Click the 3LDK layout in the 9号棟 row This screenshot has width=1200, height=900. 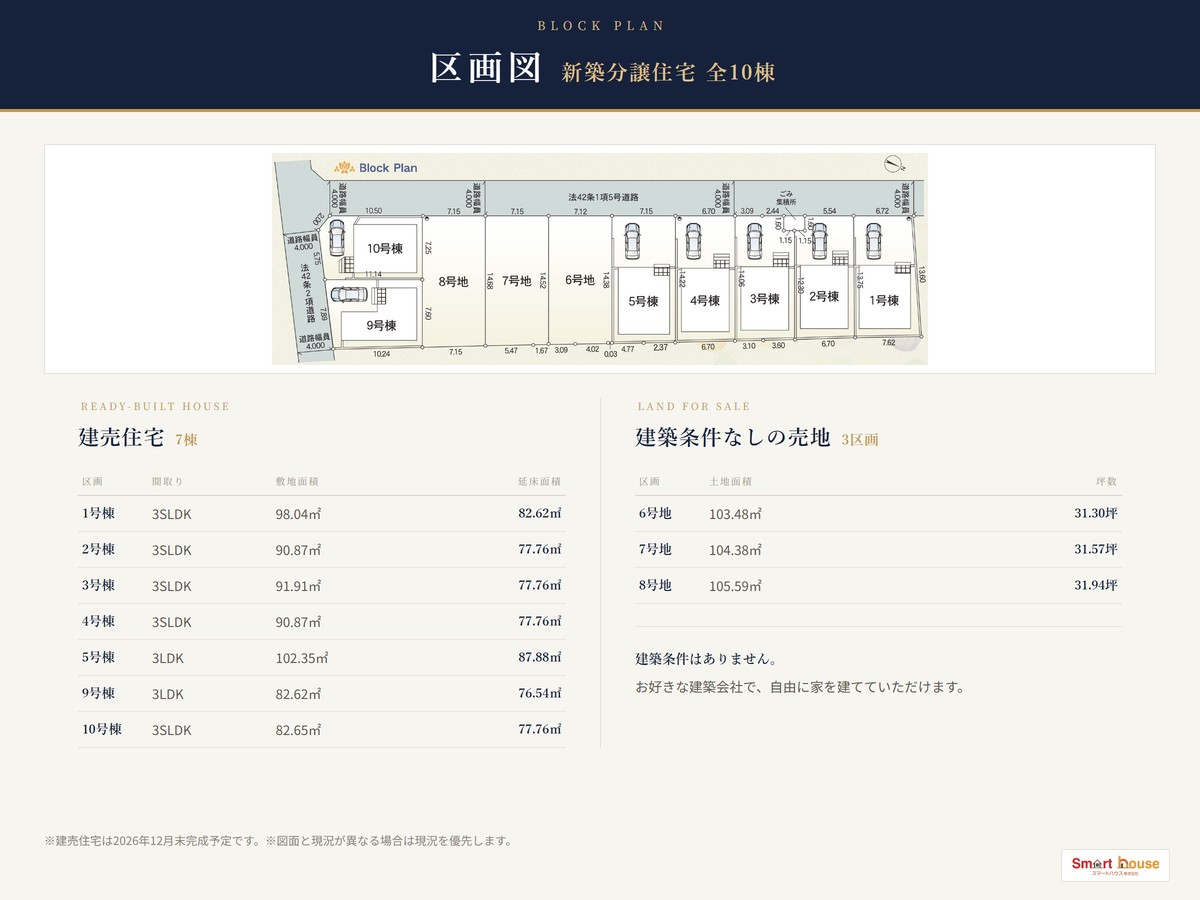click(168, 694)
